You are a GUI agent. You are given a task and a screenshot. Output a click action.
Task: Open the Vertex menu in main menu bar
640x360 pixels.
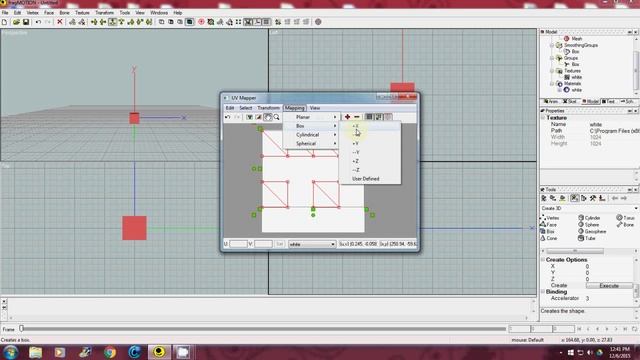pyautogui.click(x=33, y=13)
